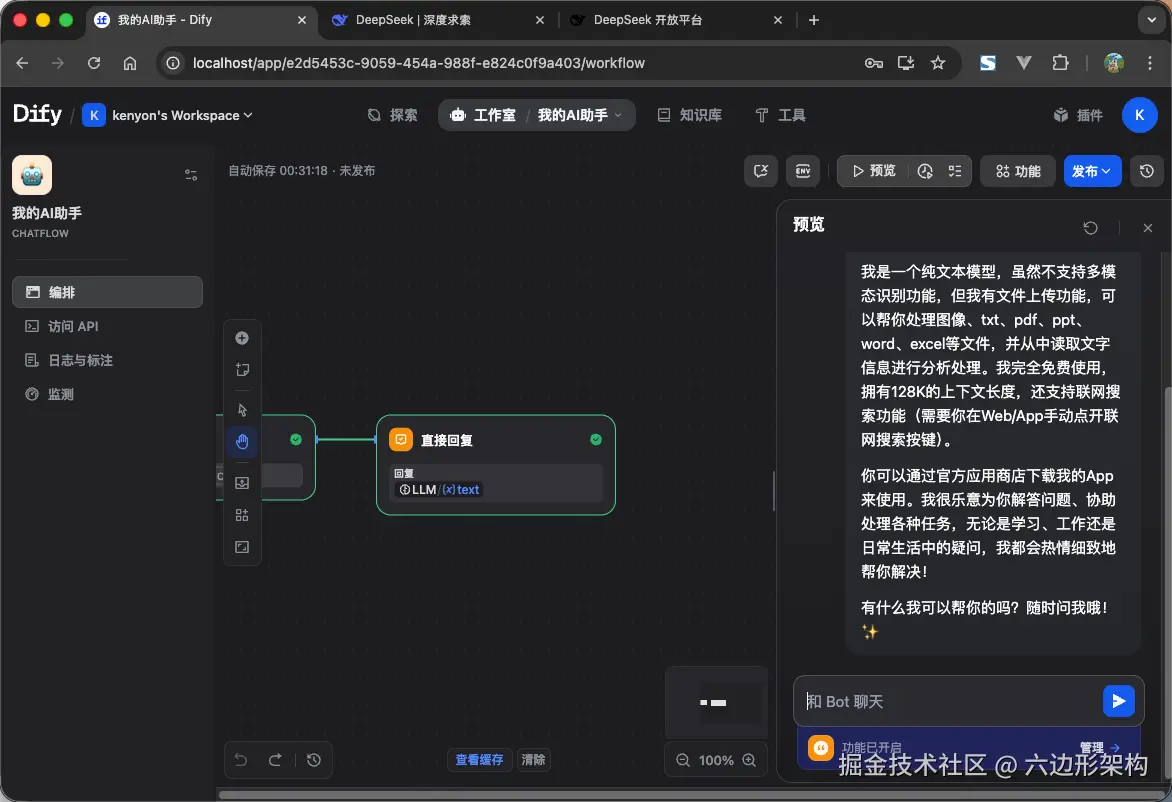Click the green check on the 直接回复 node

tap(596, 439)
